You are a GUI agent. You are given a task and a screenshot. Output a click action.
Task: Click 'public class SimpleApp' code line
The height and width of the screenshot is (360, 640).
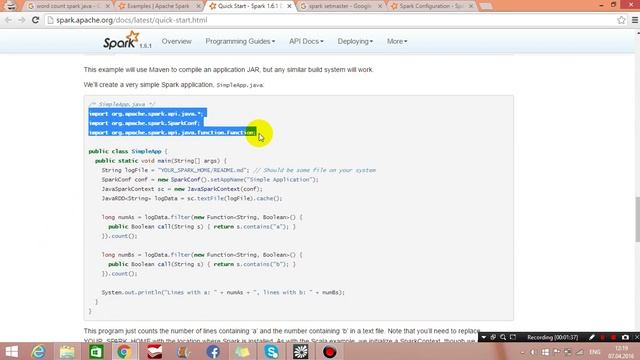[x=128, y=151]
